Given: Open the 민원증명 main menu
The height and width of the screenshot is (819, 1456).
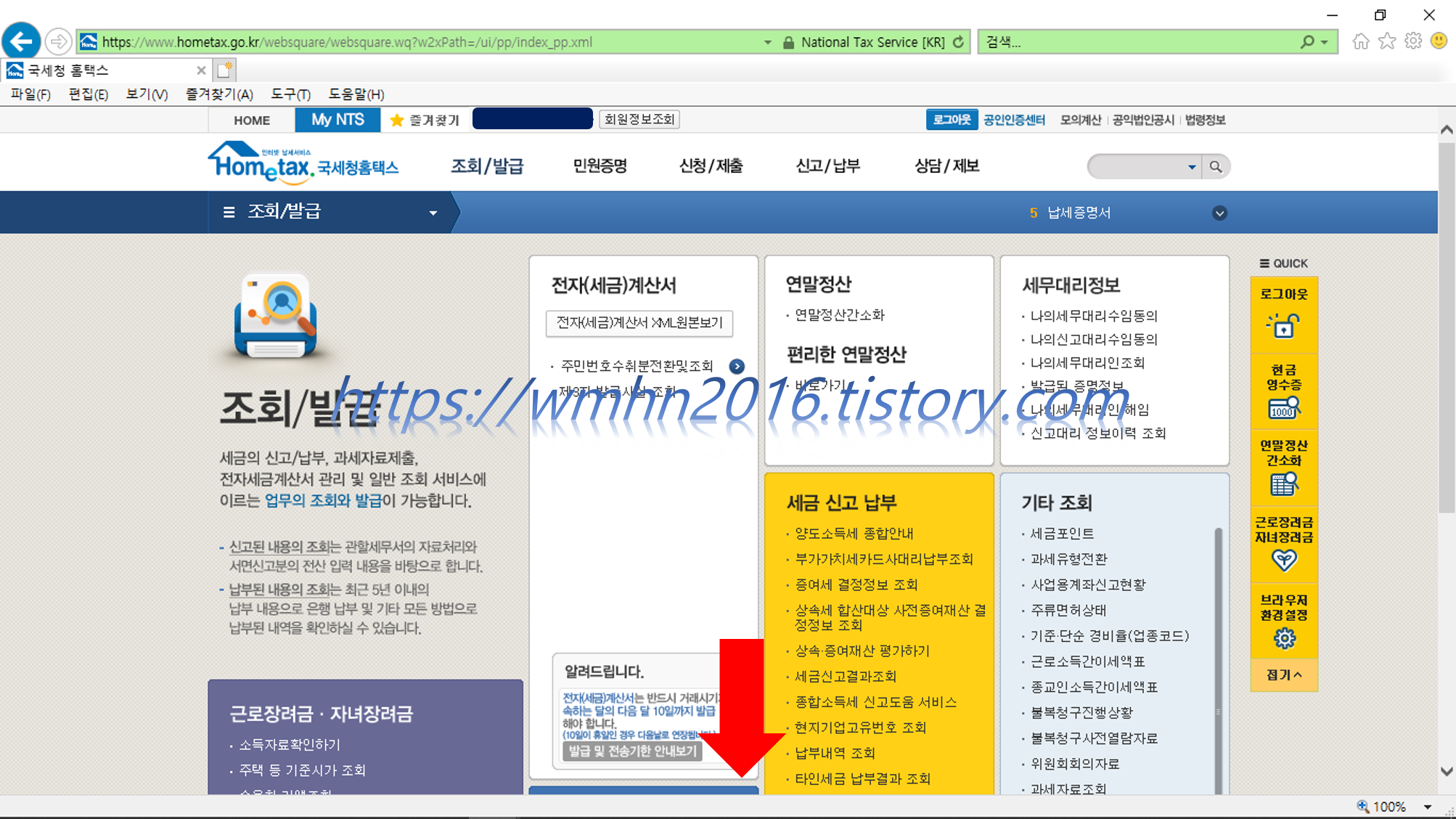Looking at the screenshot, I should tap(600, 166).
